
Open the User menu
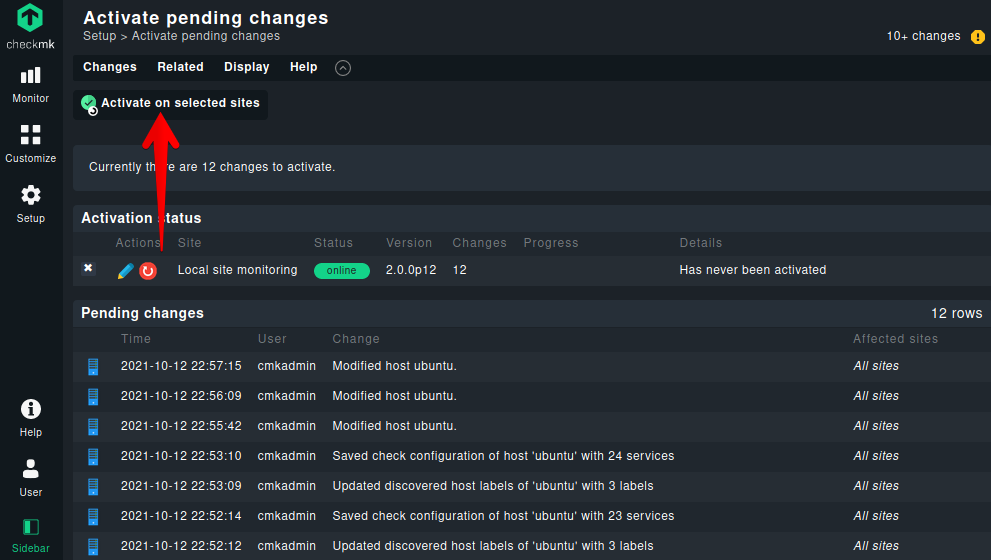(30, 478)
